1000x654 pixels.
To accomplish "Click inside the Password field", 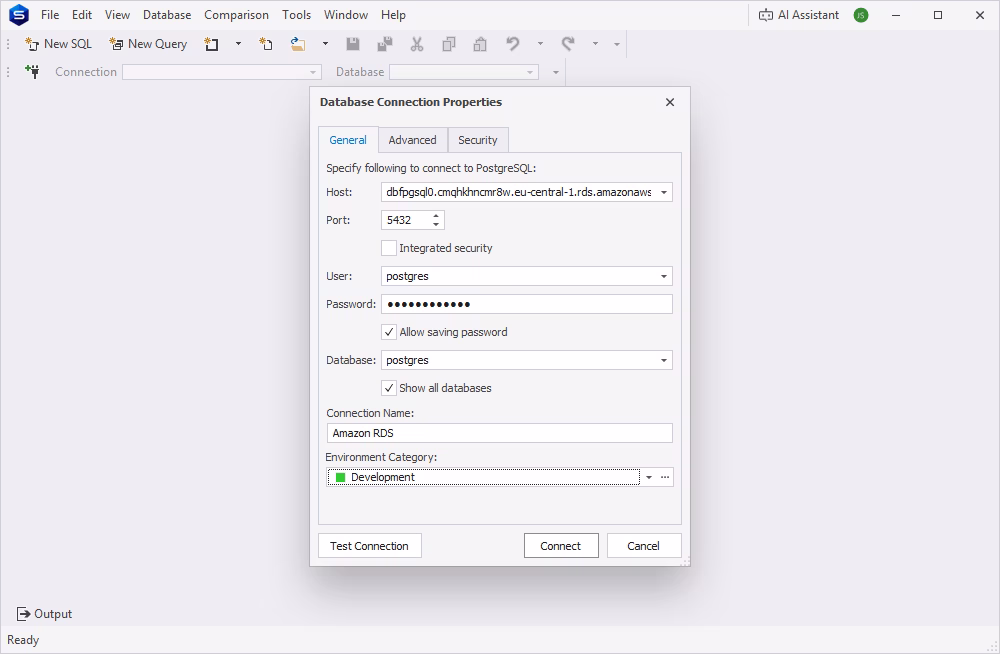I will pos(527,304).
